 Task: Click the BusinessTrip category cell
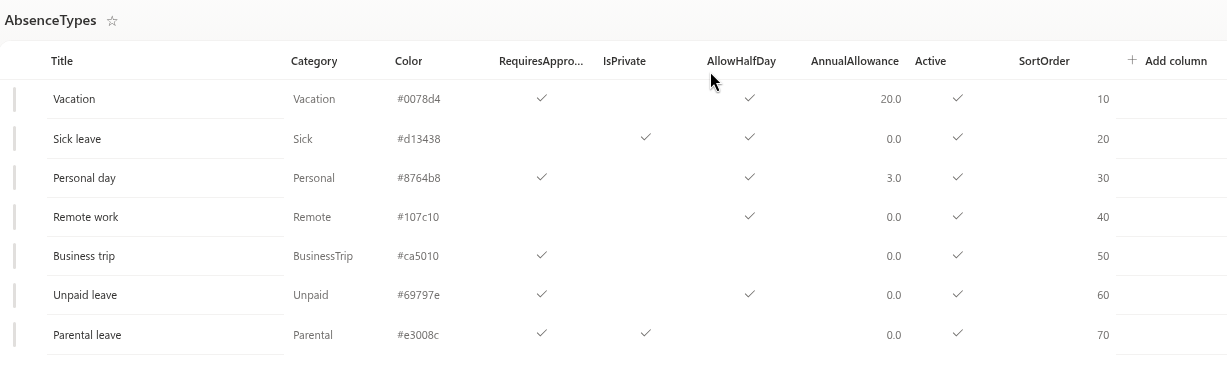[x=323, y=256]
